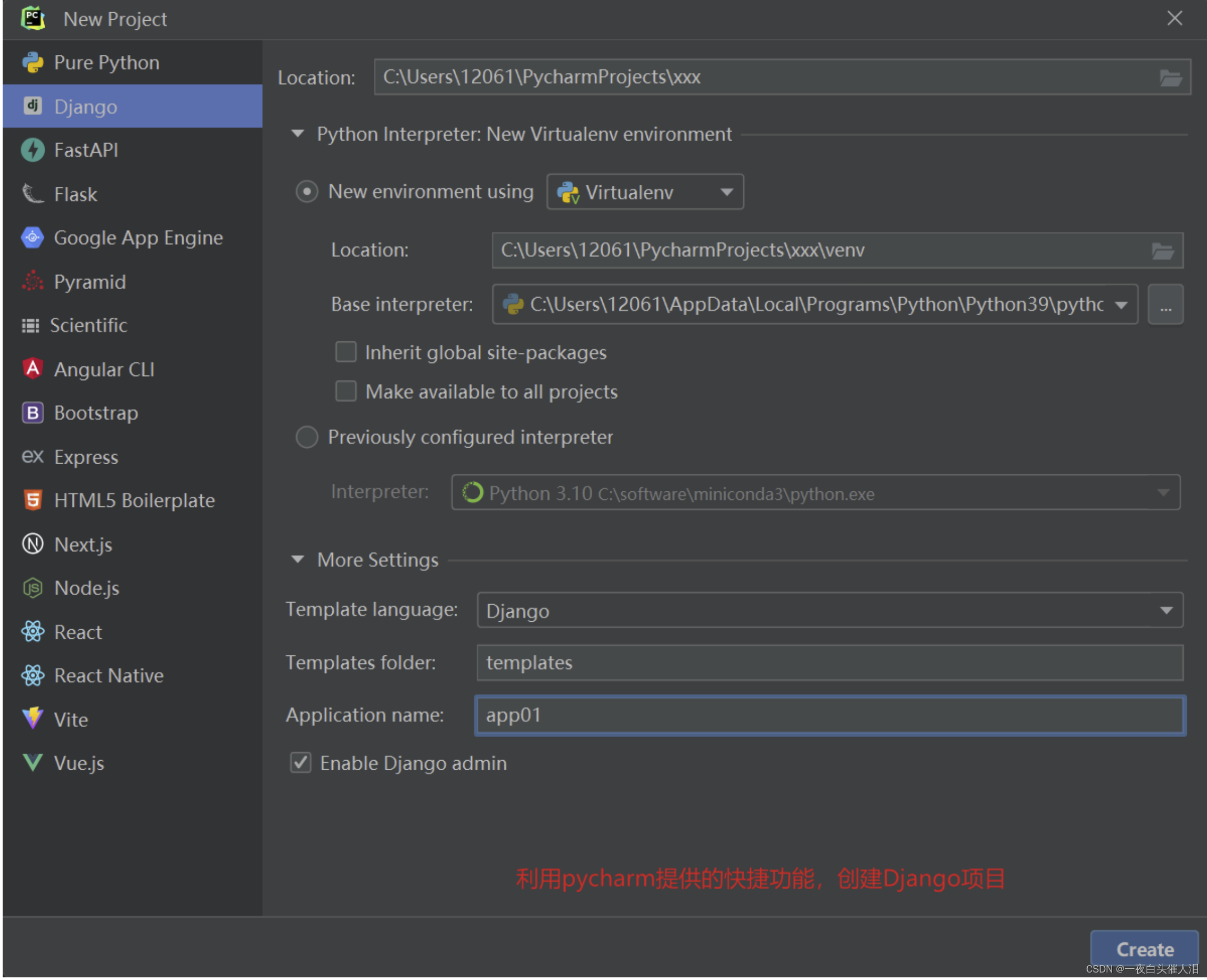Choose React Native from project list

tap(109, 676)
